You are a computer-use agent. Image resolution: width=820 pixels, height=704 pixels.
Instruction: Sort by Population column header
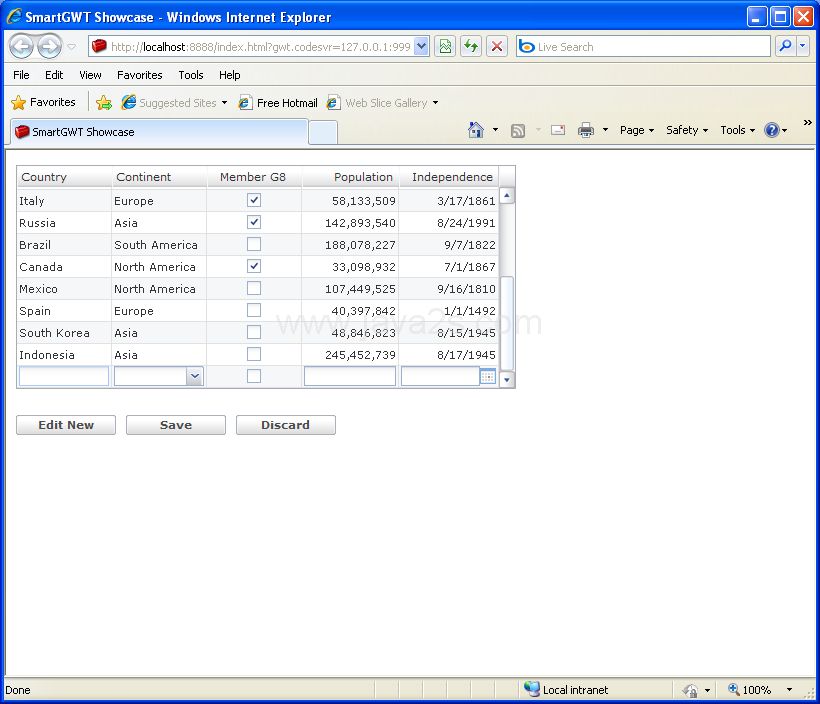(350, 177)
